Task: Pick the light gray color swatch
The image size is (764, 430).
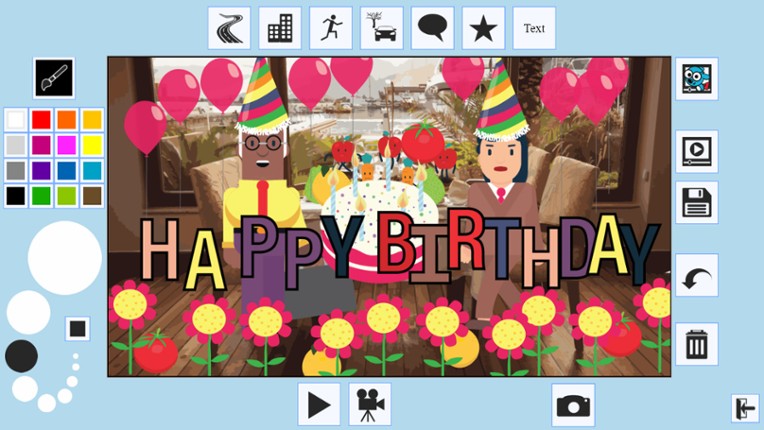Action: pos(16,145)
